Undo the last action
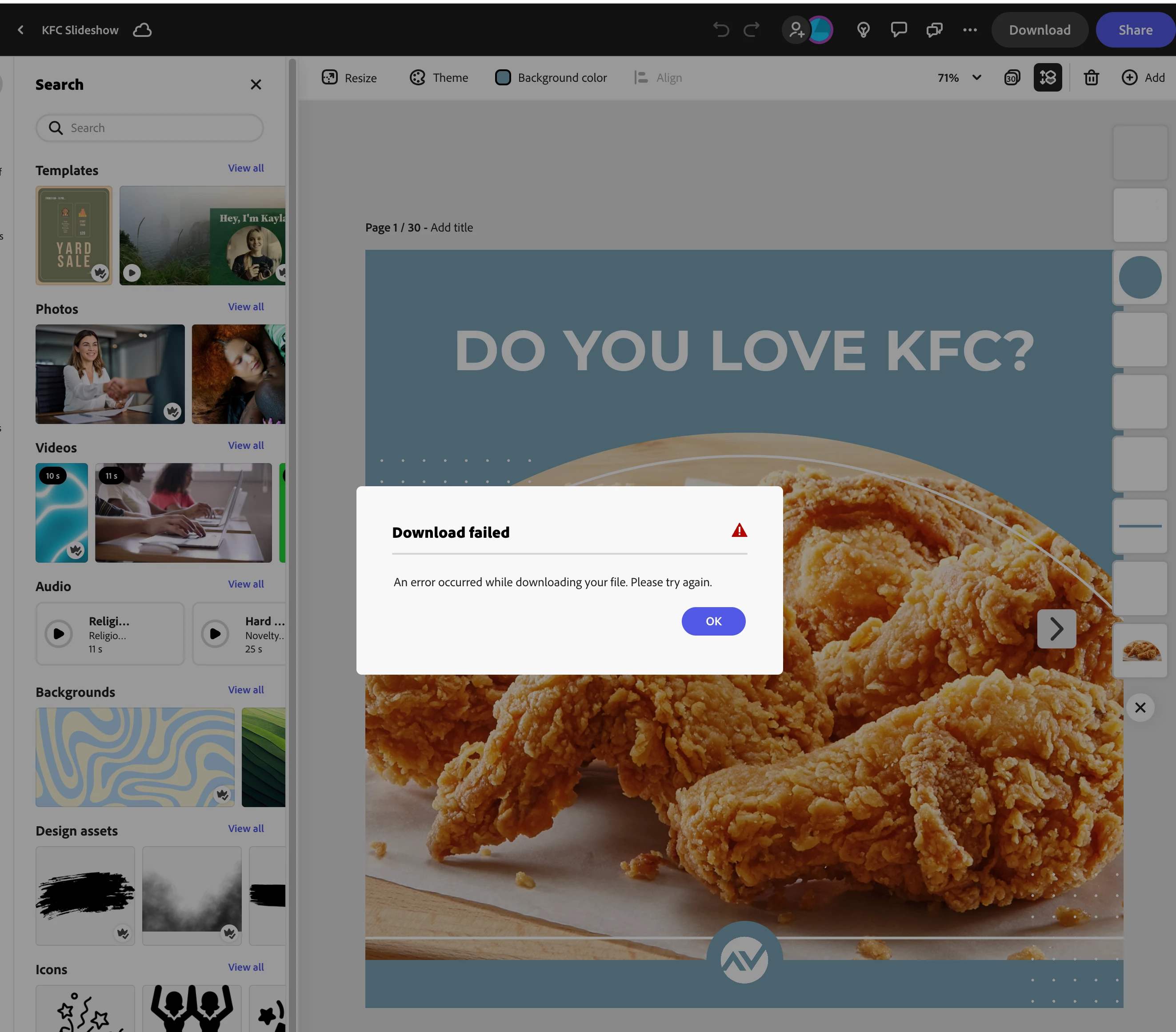This screenshot has height=1032, width=1176. [721, 30]
